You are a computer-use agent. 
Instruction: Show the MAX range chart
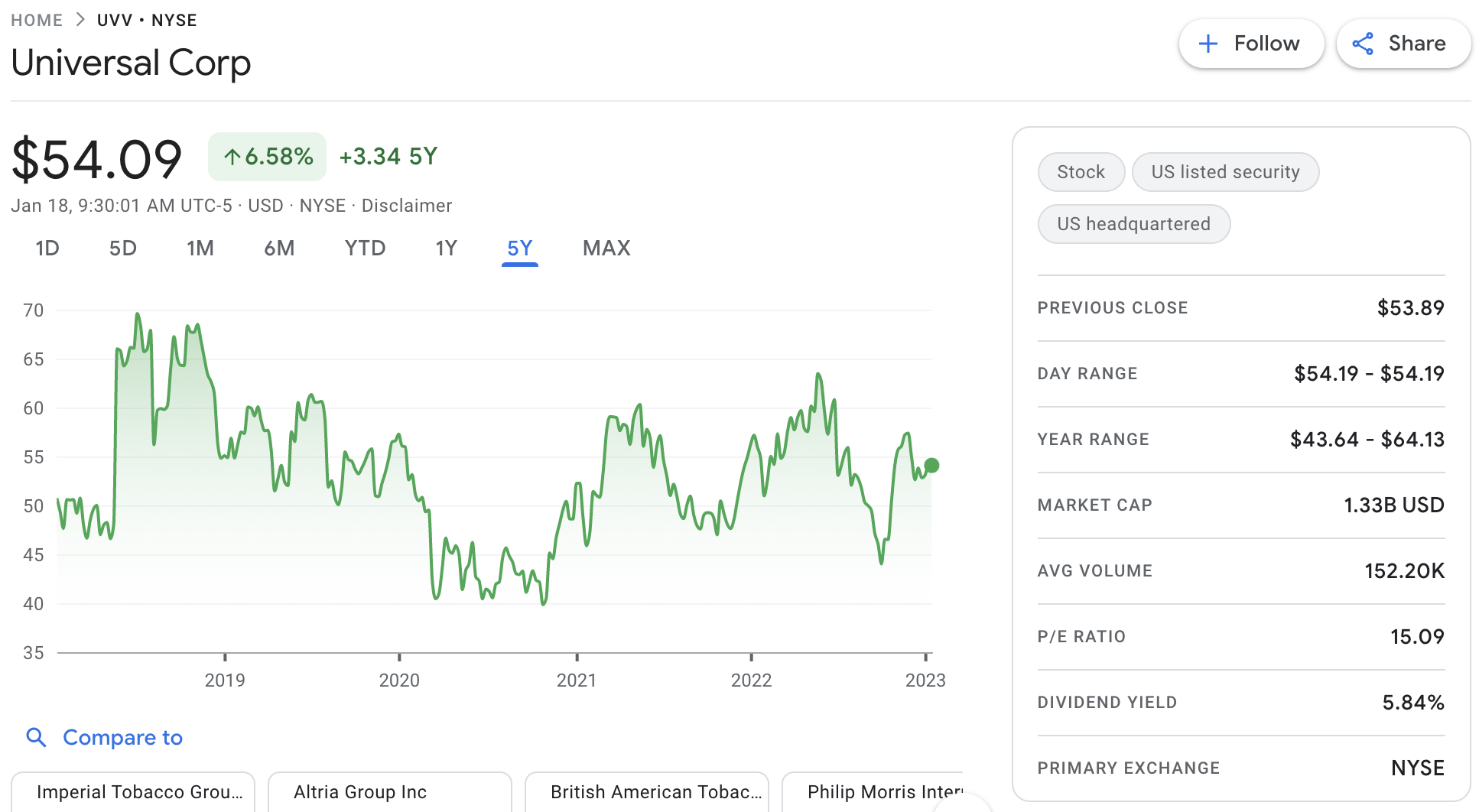(x=606, y=248)
